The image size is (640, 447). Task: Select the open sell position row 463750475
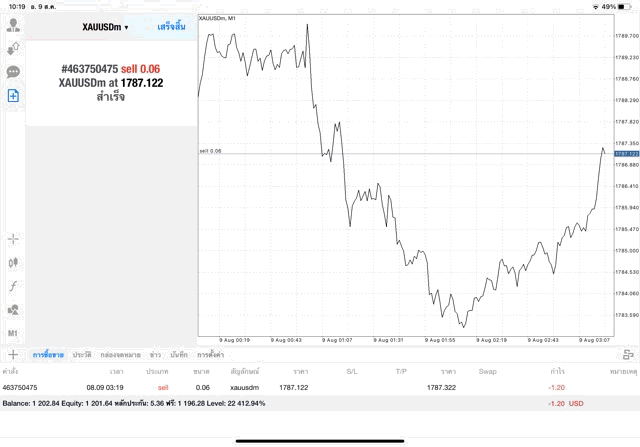pos(300,387)
